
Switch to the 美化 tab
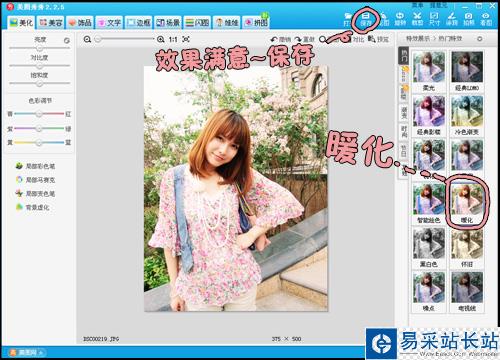click(21, 22)
